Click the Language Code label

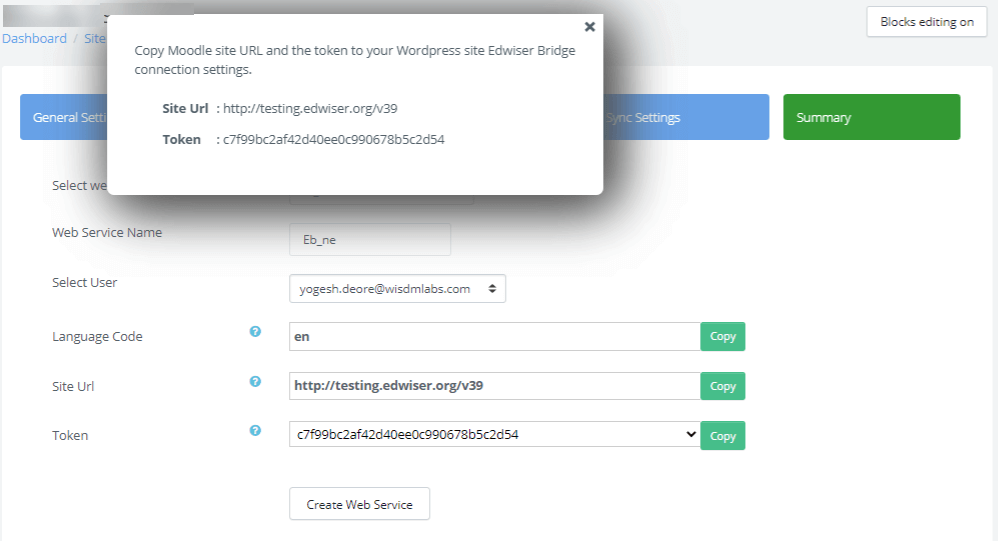[x=97, y=337]
